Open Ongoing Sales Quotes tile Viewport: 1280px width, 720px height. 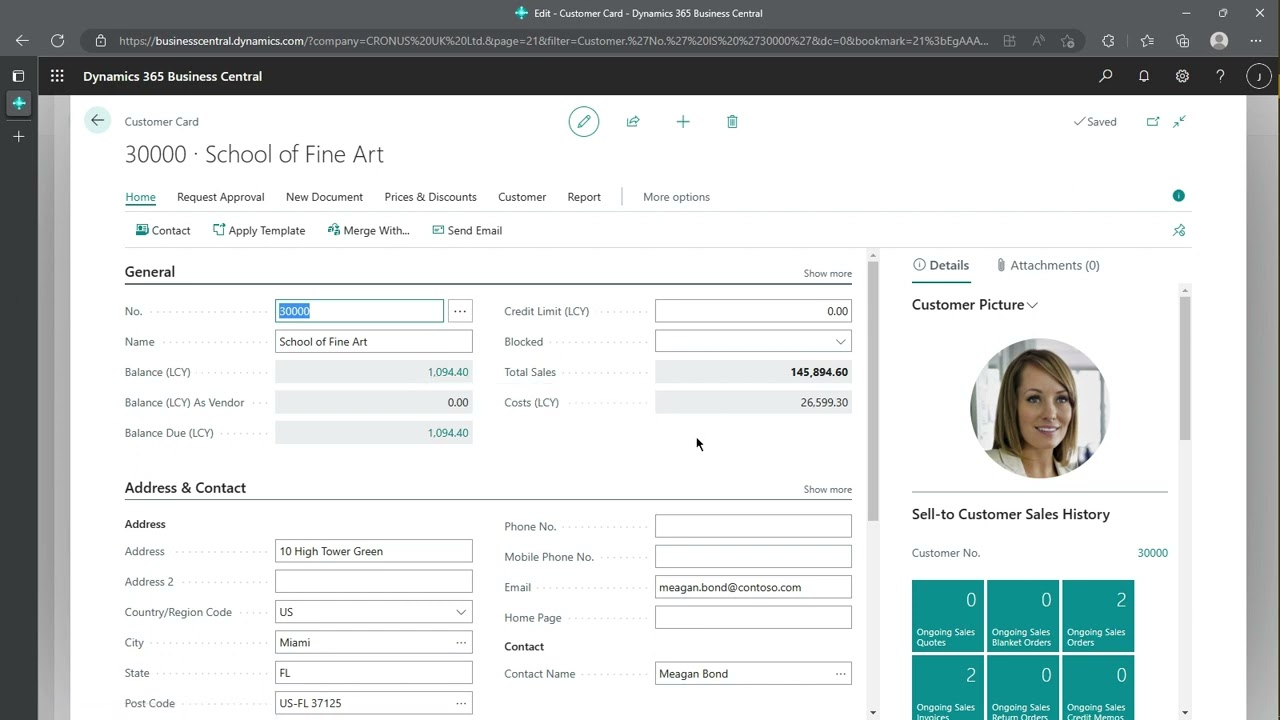coord(948,616)
